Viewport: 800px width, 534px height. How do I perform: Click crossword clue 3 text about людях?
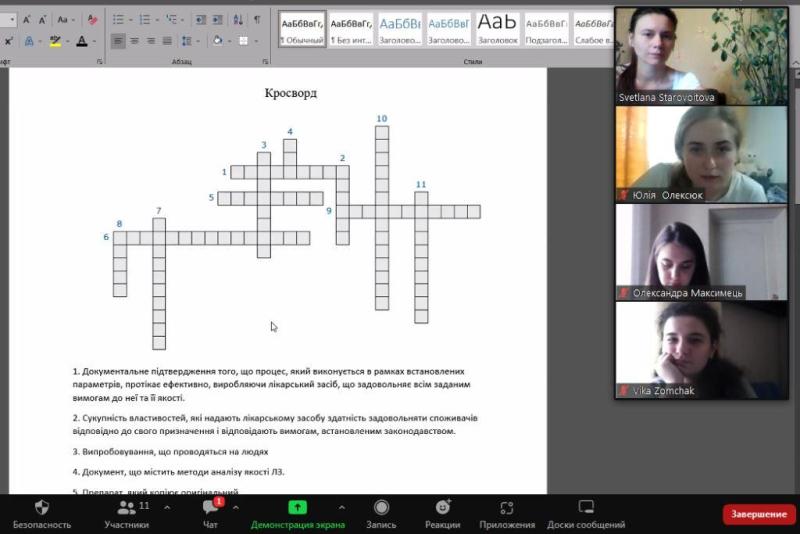tap(170, 452)
